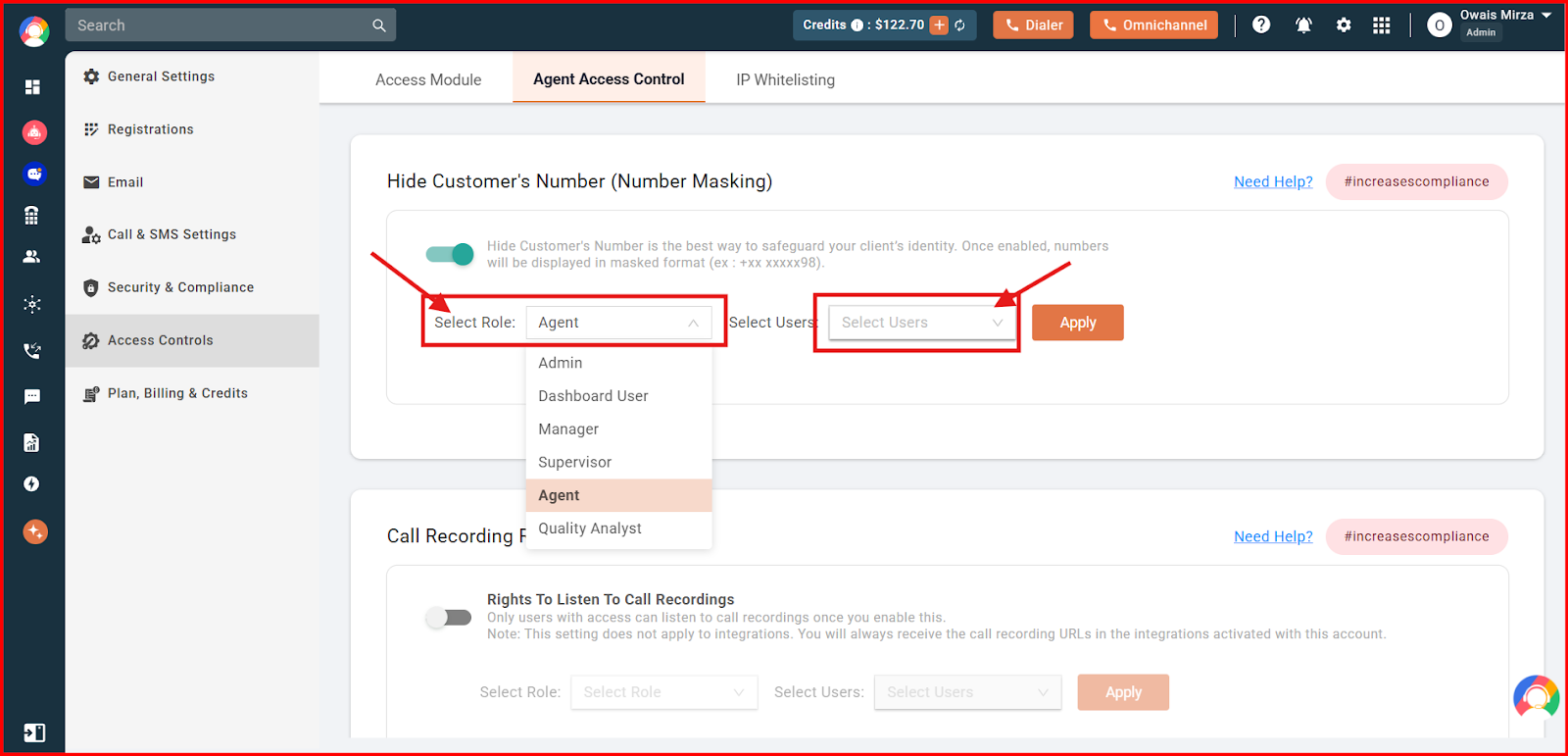Click #increasescompliance tag in Number Masking

tap(1417, 181)
